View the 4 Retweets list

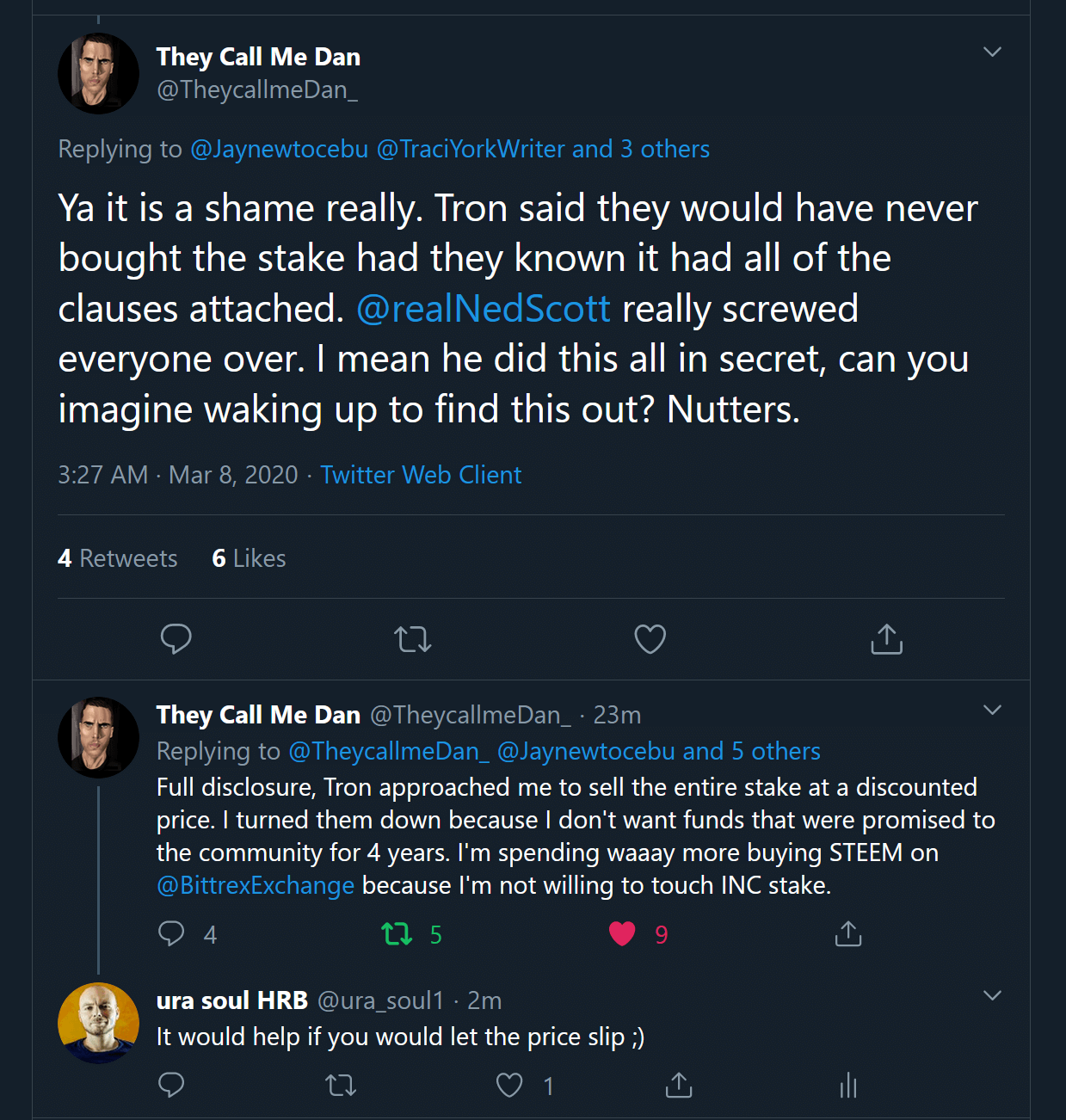tap(118, 559)
